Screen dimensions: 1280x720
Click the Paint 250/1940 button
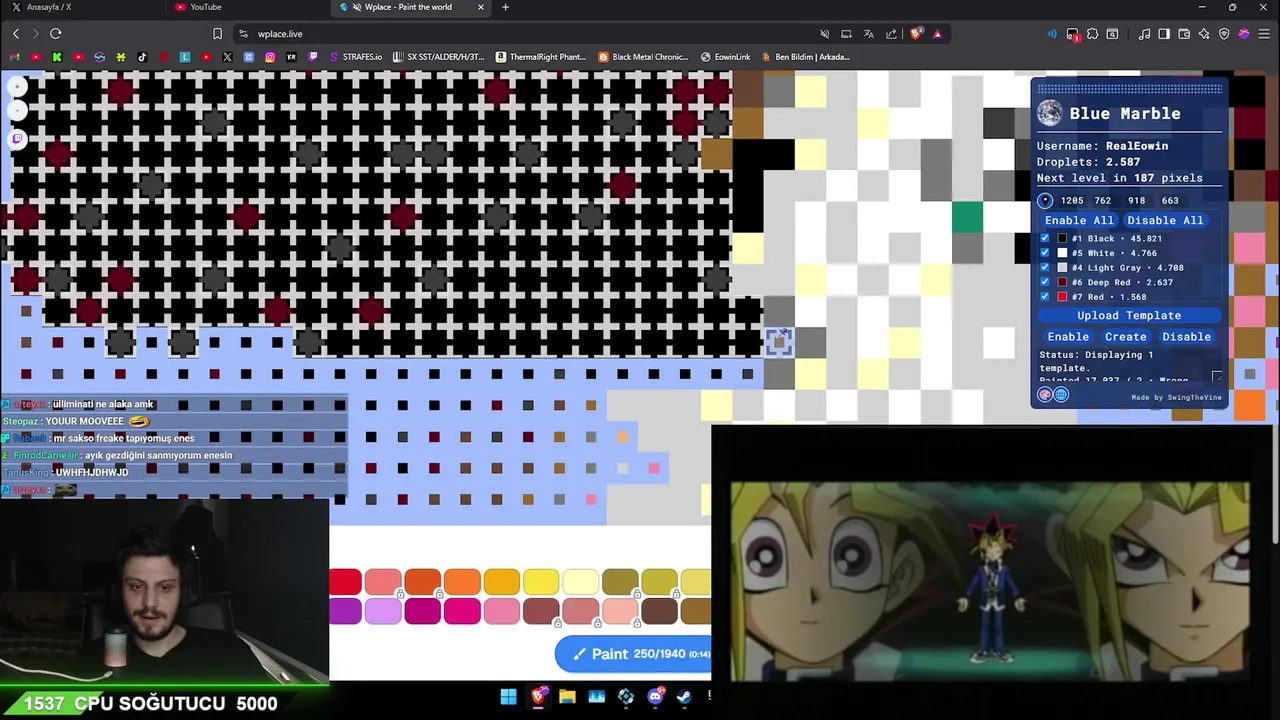tap(633, 654)
